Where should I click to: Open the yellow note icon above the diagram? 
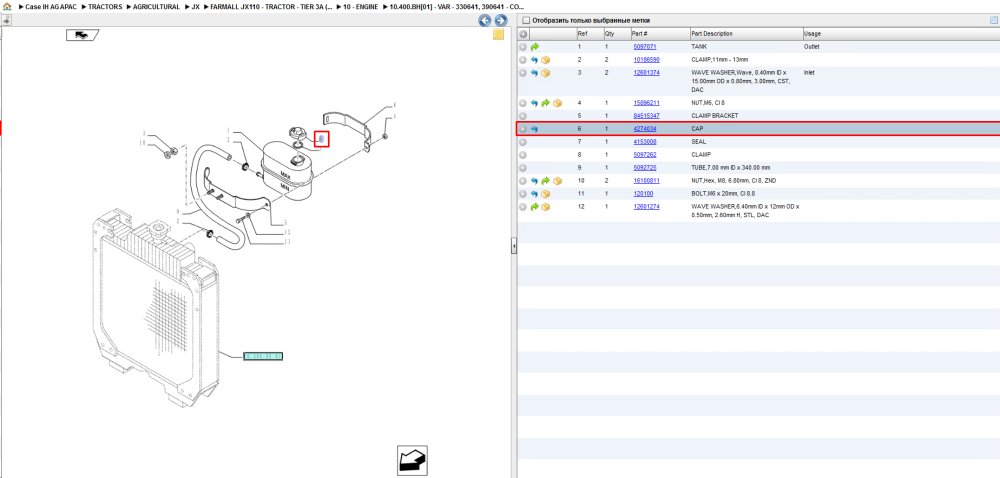pos(499,34)
